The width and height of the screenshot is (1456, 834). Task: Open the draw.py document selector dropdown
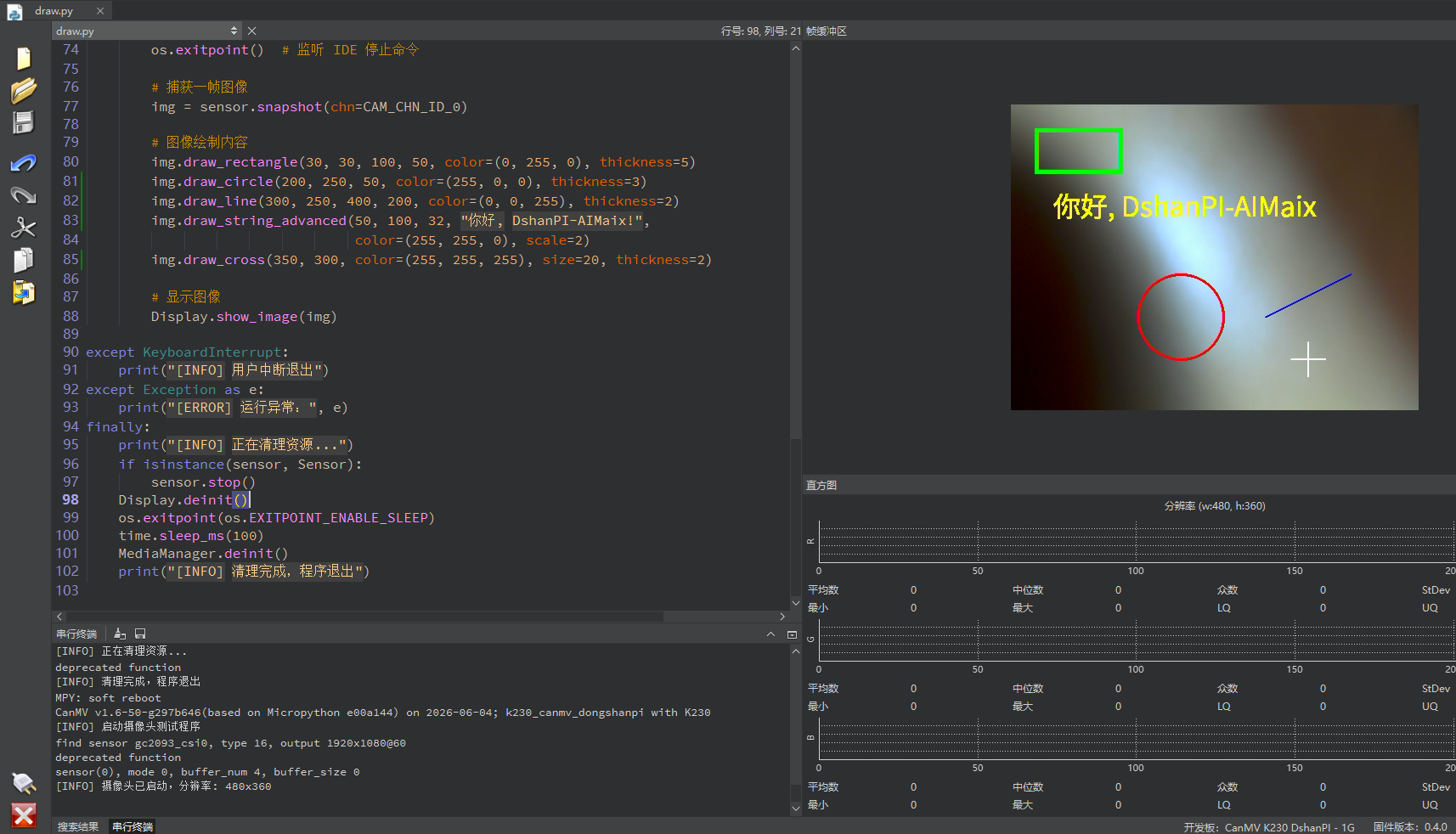click(x=148, y=31)
